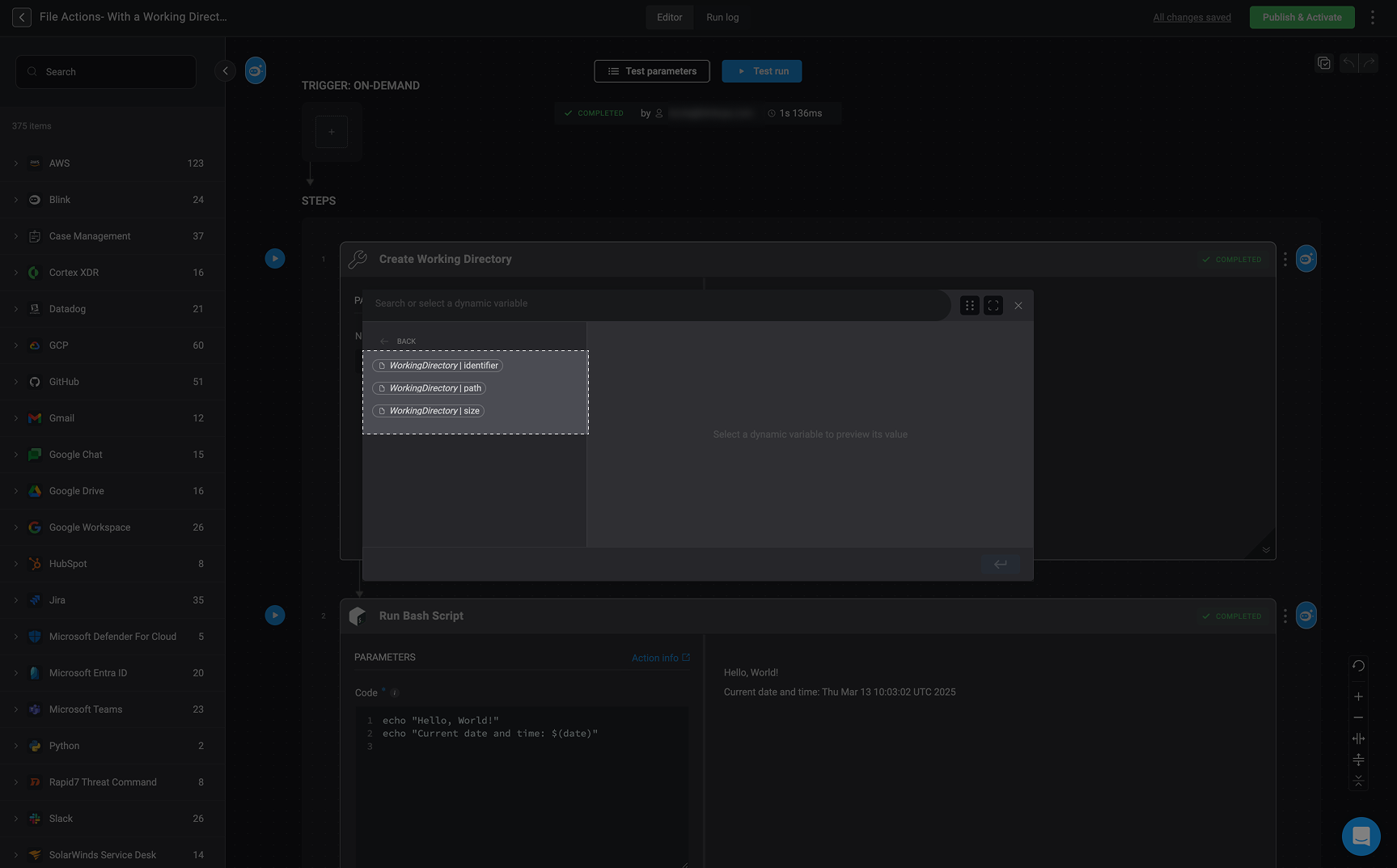Click the grid dots icon in the variable picker
1397x868 pixels.
pyautogui.click(x=970, y=306)
